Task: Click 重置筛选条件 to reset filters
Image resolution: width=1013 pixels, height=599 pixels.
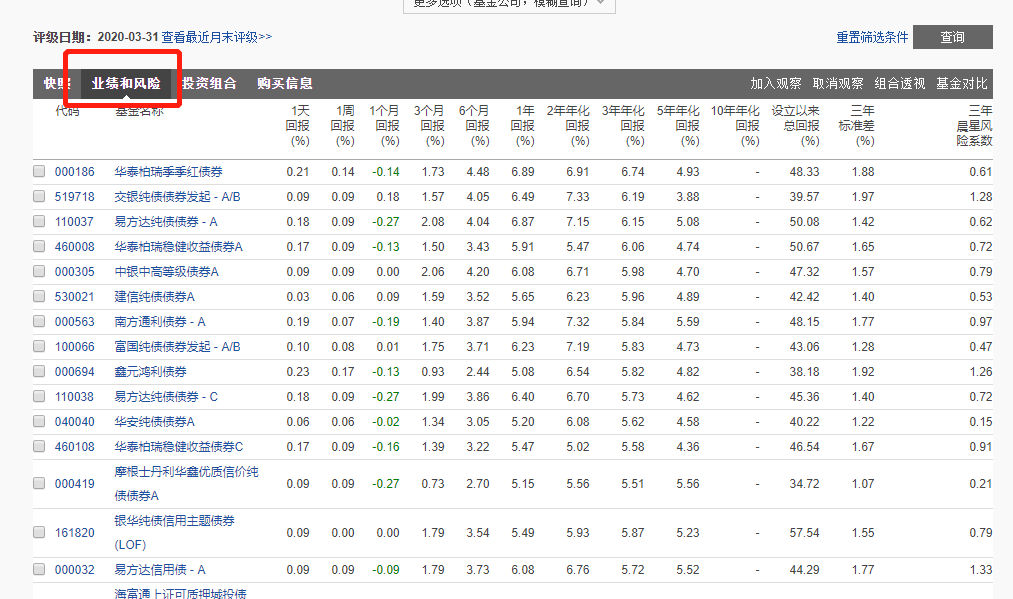Action: (872, 37)
